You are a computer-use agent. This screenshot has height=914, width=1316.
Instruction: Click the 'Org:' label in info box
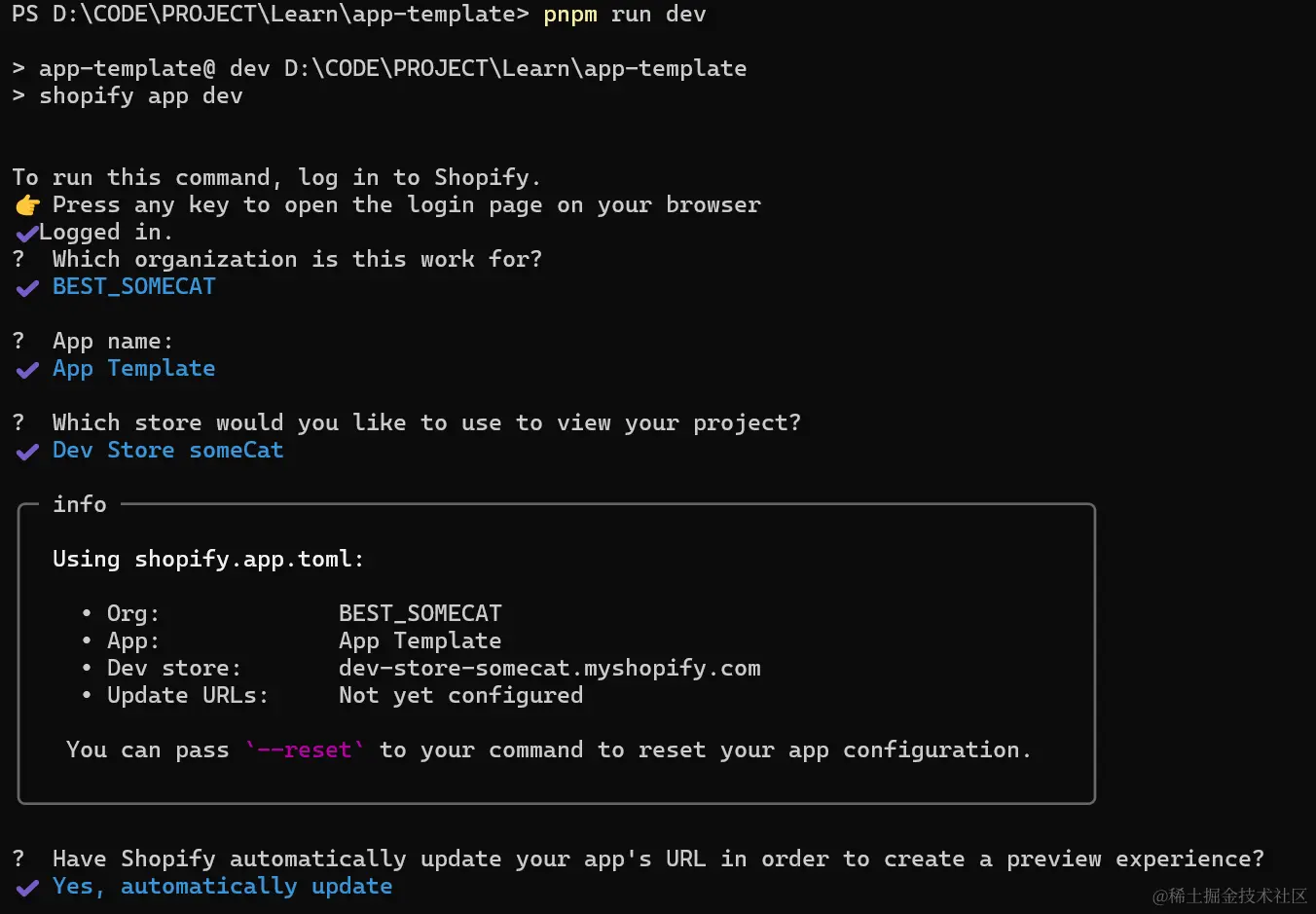point(133,614)
